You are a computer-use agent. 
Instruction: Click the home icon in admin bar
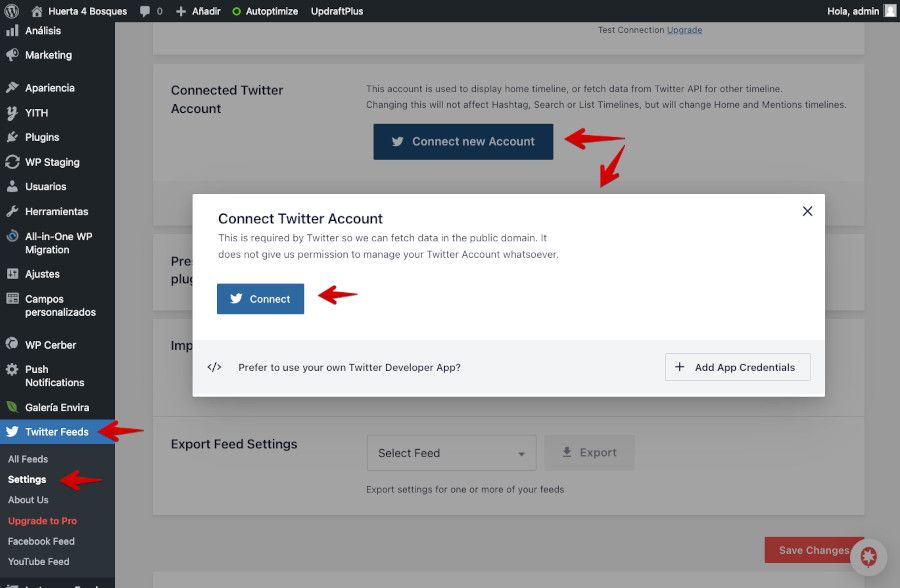pyautogui.click(x=37, y=11)
